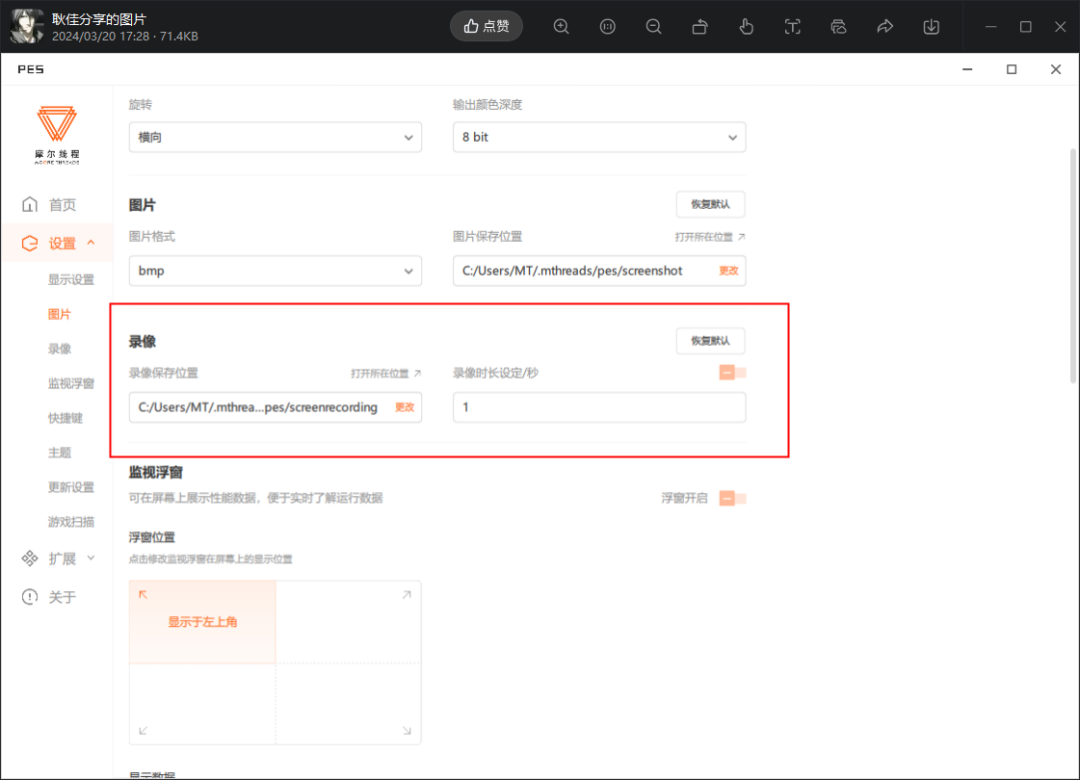Click the 首页 home icon in sidebar

pyautogui.click(x=30, y=205)
